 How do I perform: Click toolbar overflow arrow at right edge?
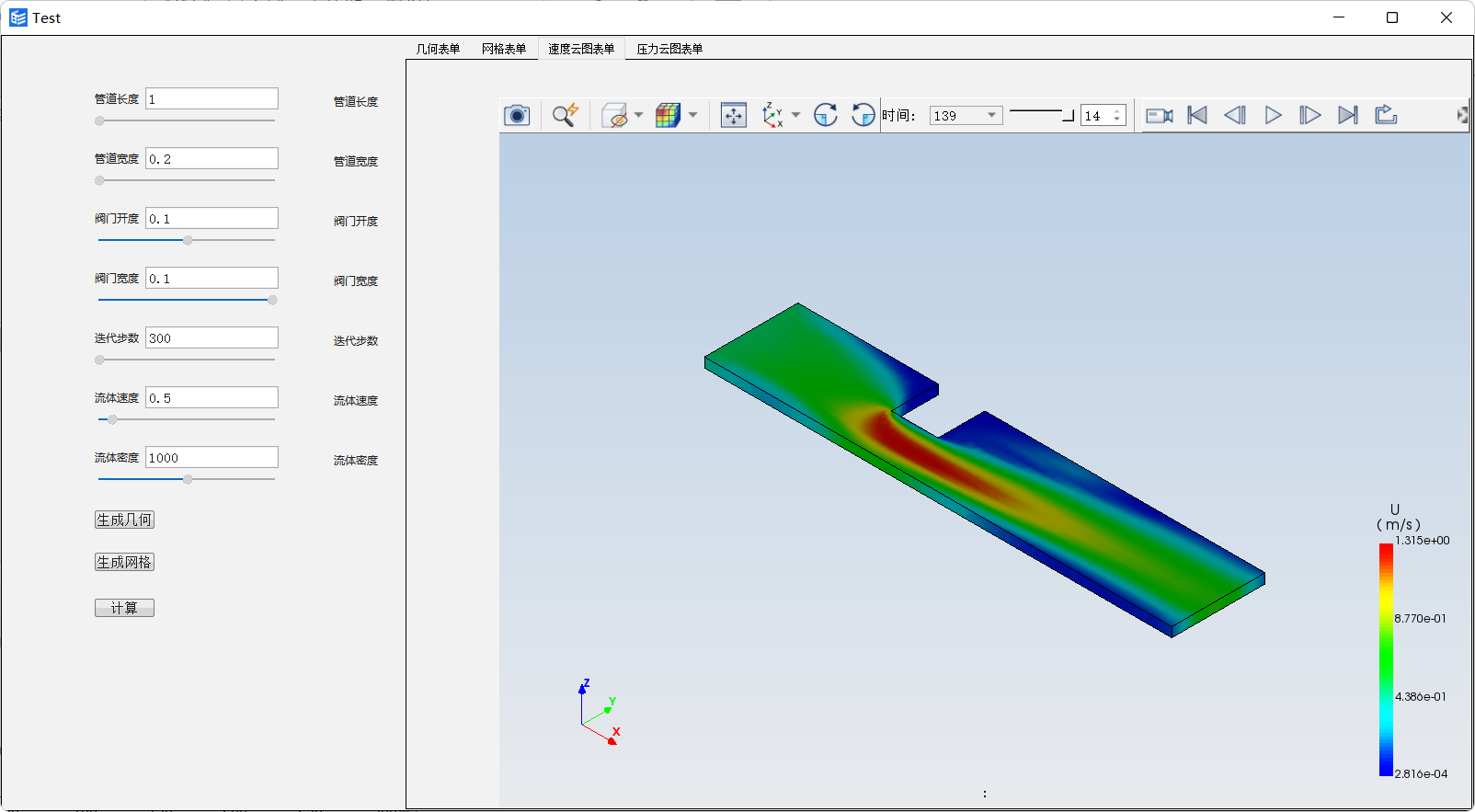pos(1463,115)
